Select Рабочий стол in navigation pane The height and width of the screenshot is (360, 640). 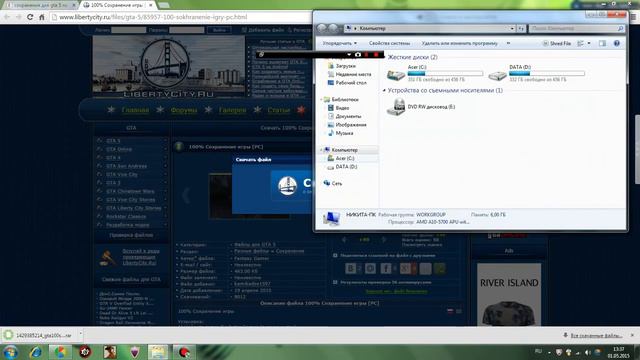[351, 83]
